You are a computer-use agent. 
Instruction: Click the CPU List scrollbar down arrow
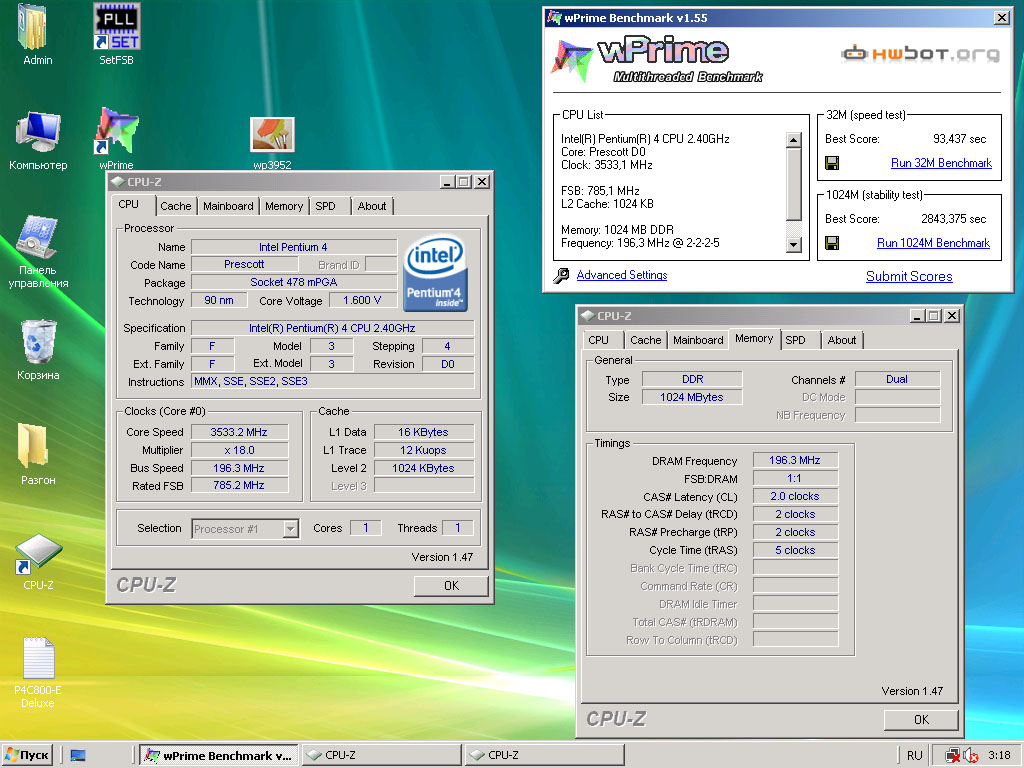[x=793, y=245]
